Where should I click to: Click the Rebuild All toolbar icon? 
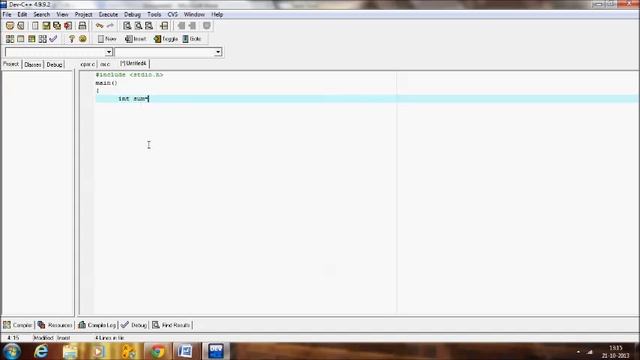pos(42,39)
